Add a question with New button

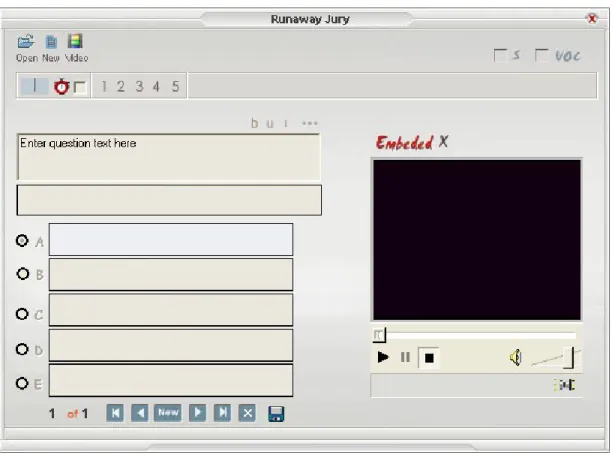coord(168,413)
